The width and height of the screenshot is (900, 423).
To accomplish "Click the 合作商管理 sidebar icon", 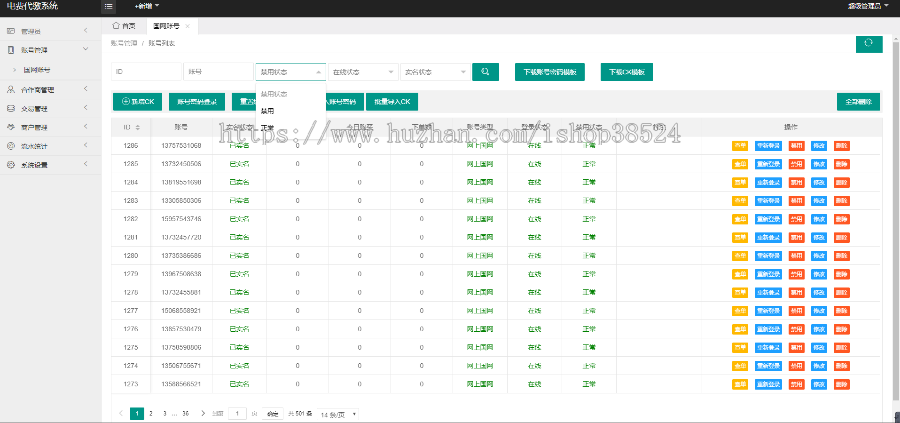I will 11,89.
